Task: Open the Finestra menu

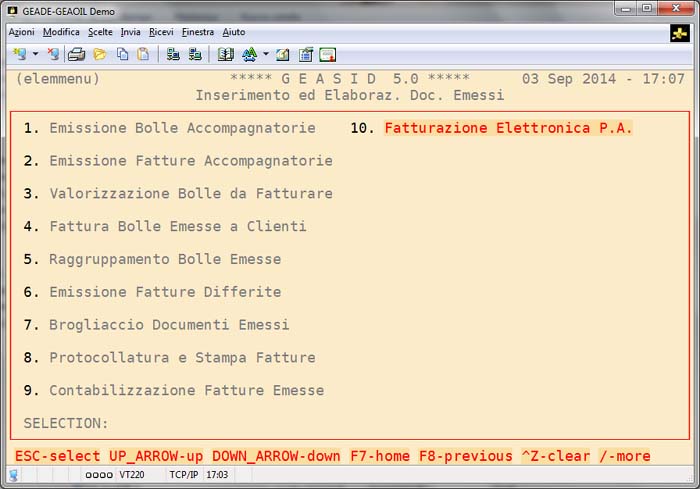Action: click(x=198, y=32)
